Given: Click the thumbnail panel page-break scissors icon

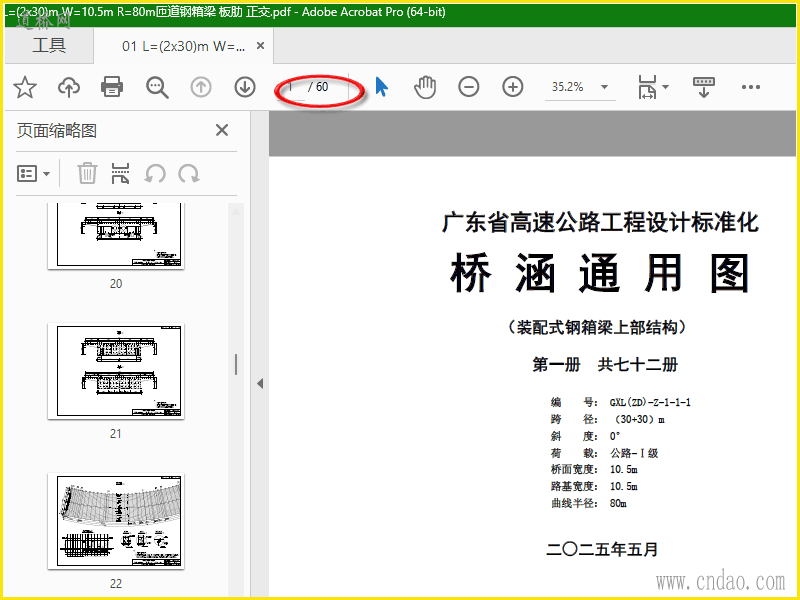Looking at the screenshot, I should click(x=120, y=173).
